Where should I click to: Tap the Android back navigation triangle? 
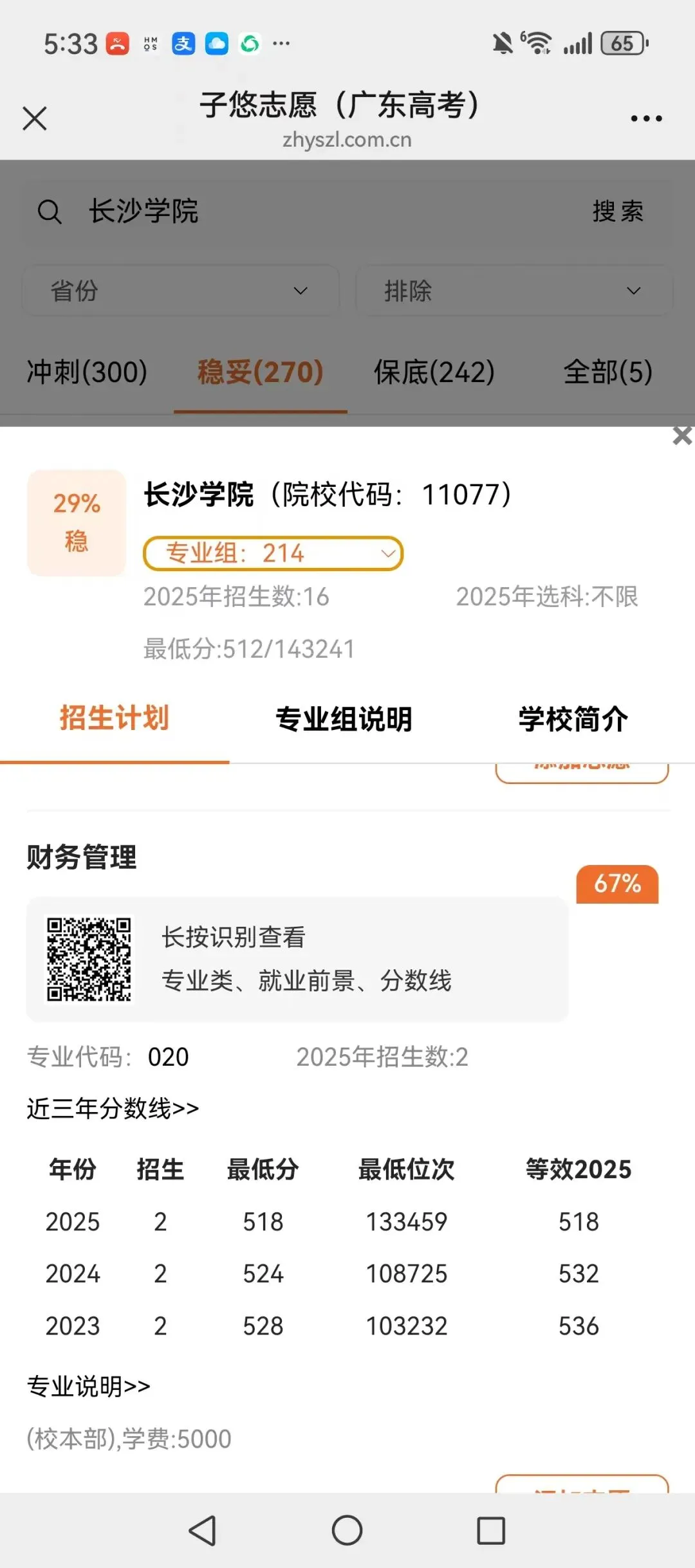click(203, 1530)
